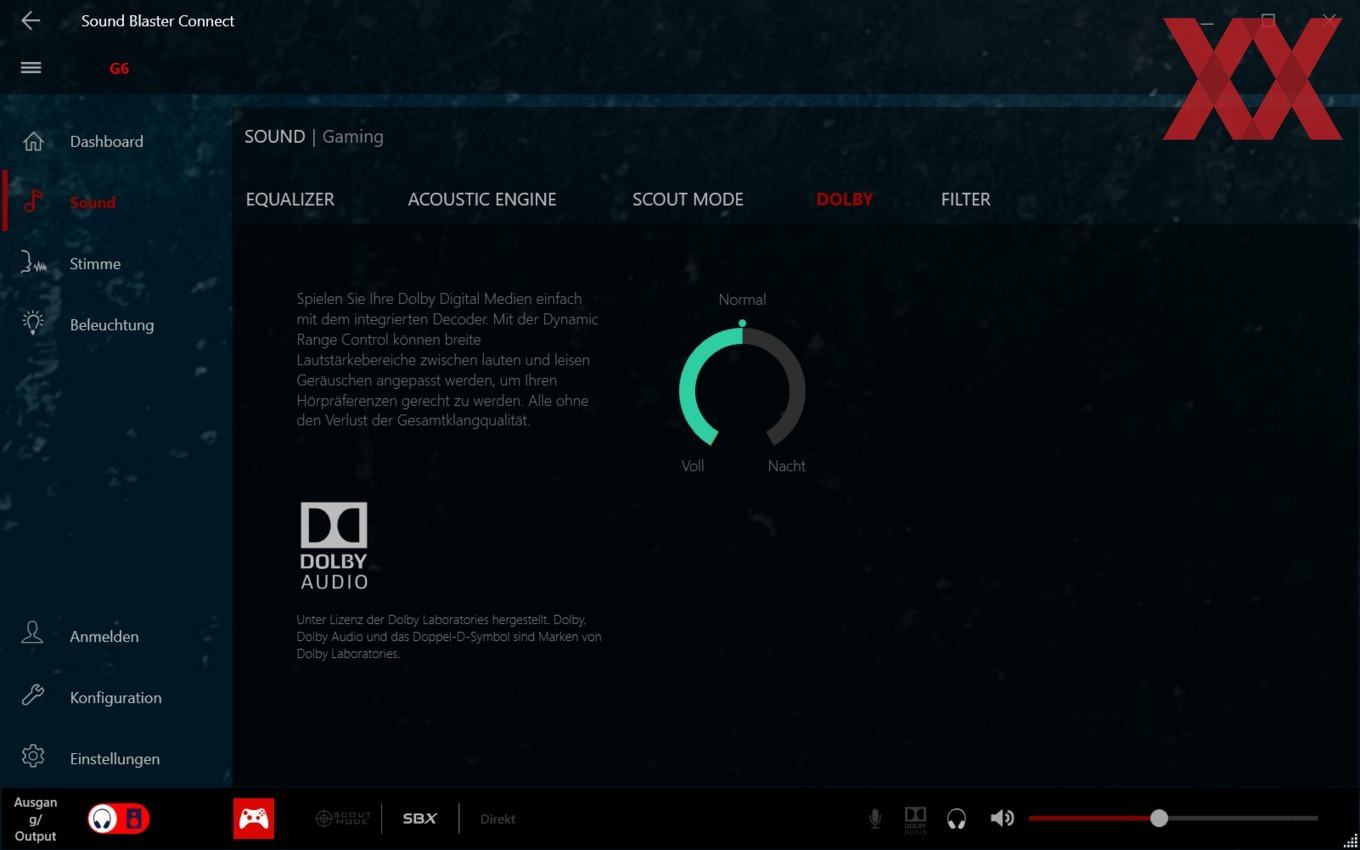1360x850 pixels.
Task: Open the Beleuchtung menu item
Action: (x=112, y=325)
